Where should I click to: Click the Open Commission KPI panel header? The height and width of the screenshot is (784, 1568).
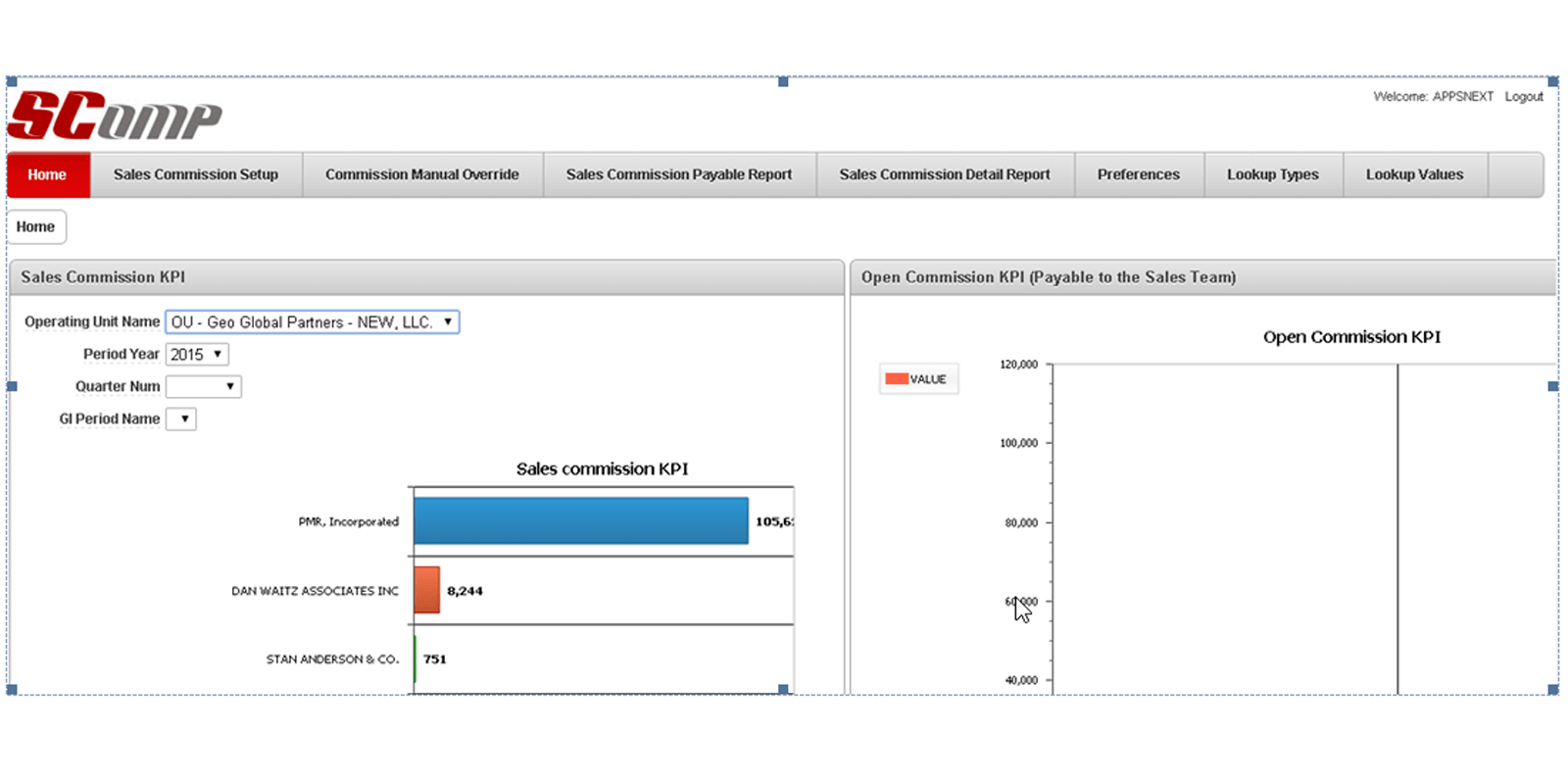[1203, 277]
